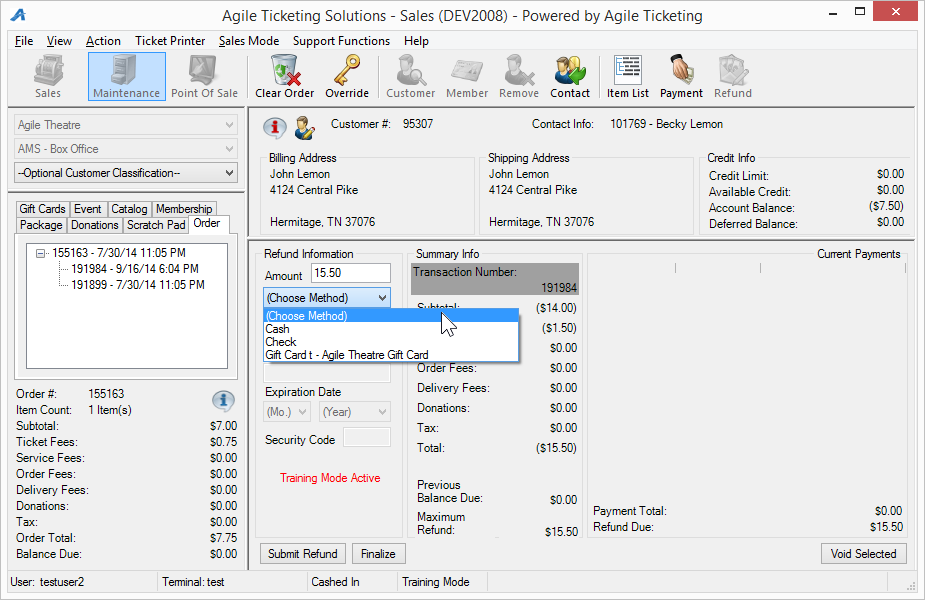The width and height of the screenshot is (925, 600).
Task: Open the Agile Theatre dropdown
Action: coord(126,125)
